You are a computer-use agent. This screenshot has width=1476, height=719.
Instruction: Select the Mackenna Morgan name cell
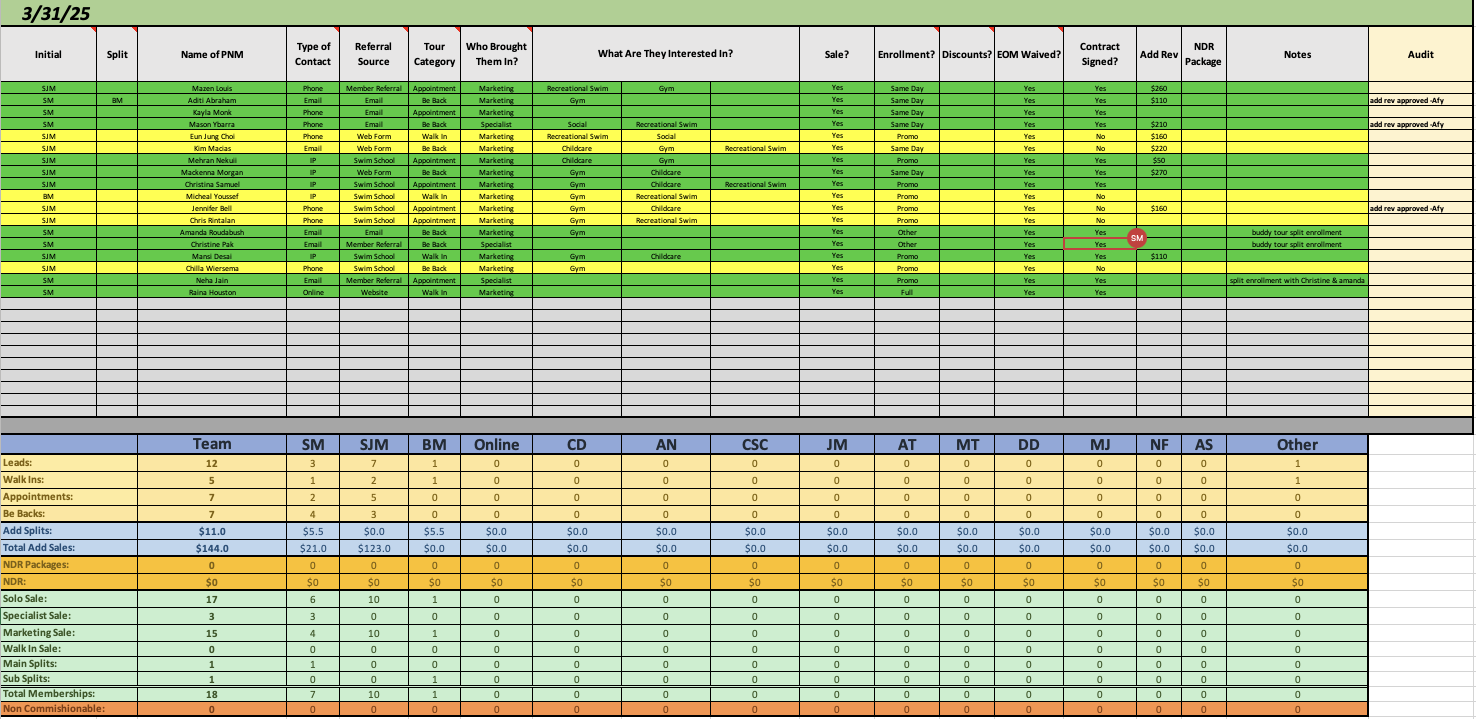click(x=212, y=172)
